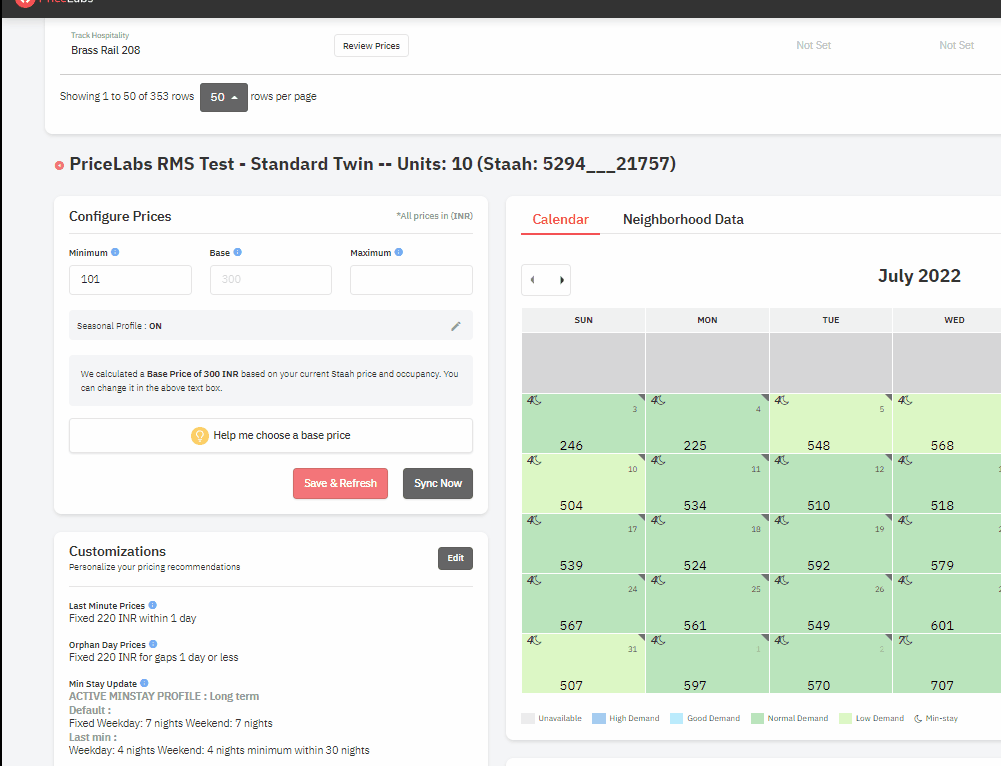The width and height of the screenshot is (1001, 766).
Task: Click the Base price info icon
Action: tap(237, 252)
